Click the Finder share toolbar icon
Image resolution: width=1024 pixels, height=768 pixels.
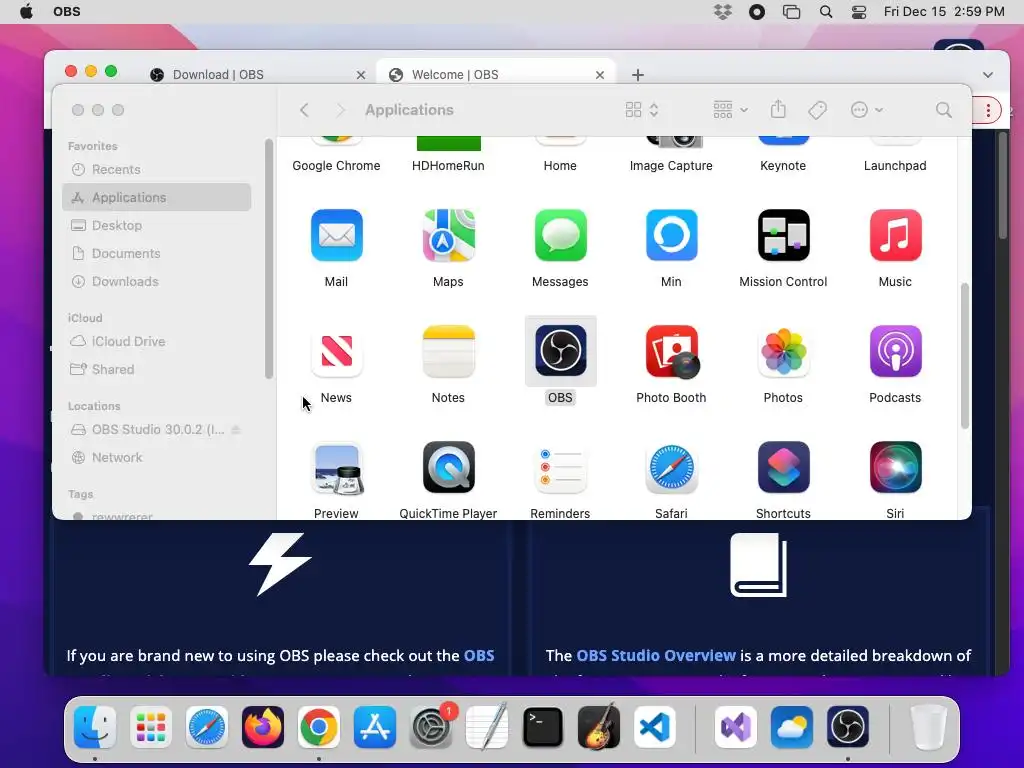point(778,109)
